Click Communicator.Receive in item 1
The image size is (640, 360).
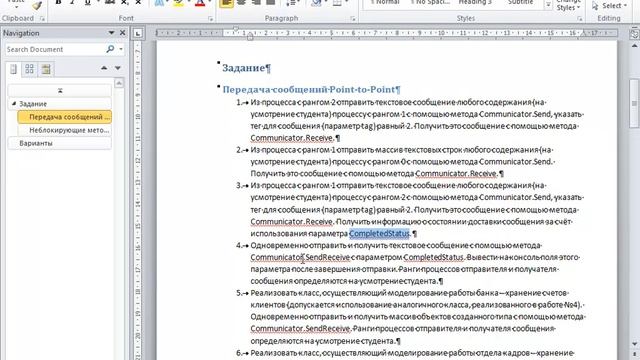pos(292,138)
